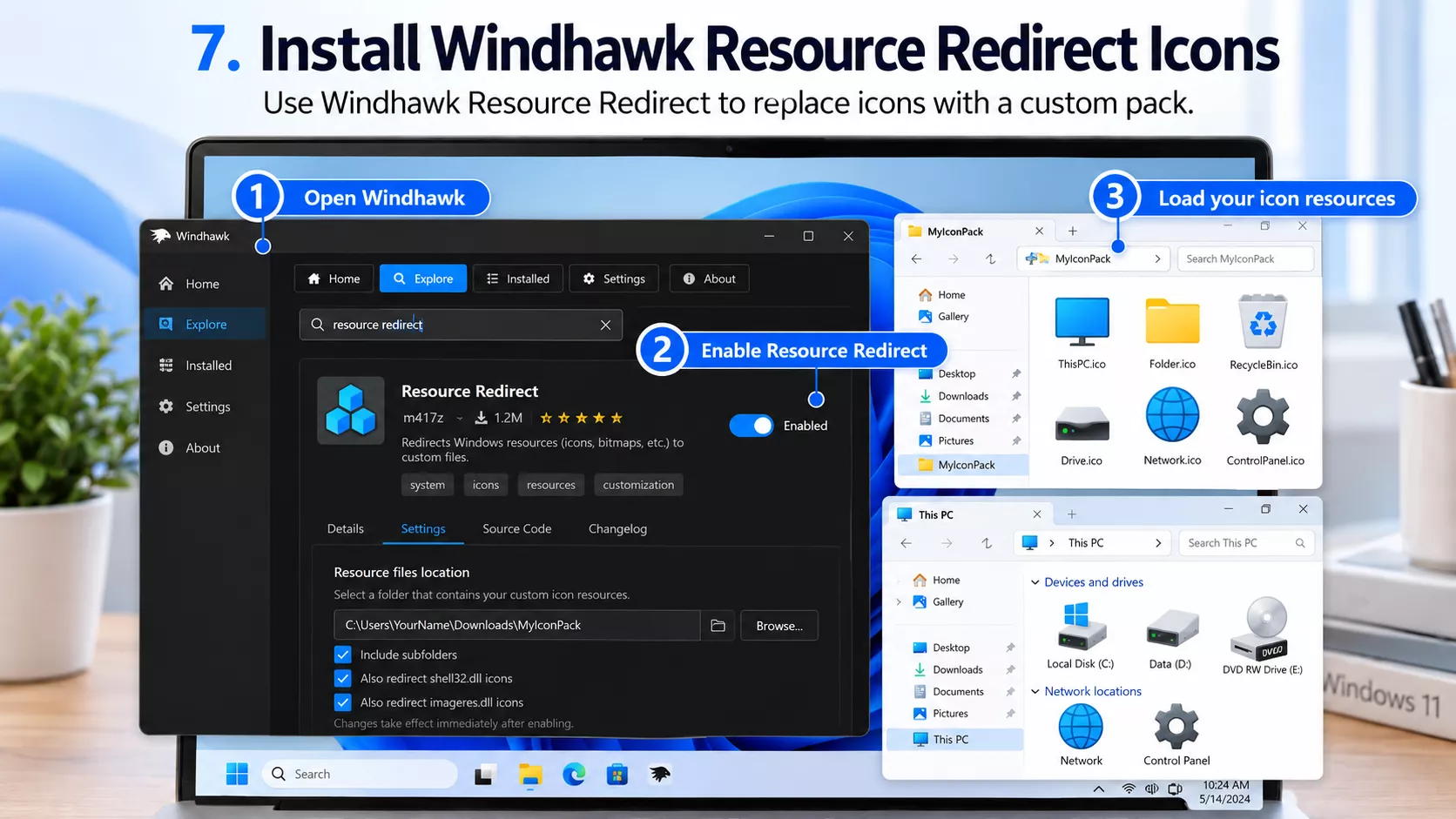Click the resource redirect search field
This screenshot has width=1456, height=819.
(x=461, y=325)
